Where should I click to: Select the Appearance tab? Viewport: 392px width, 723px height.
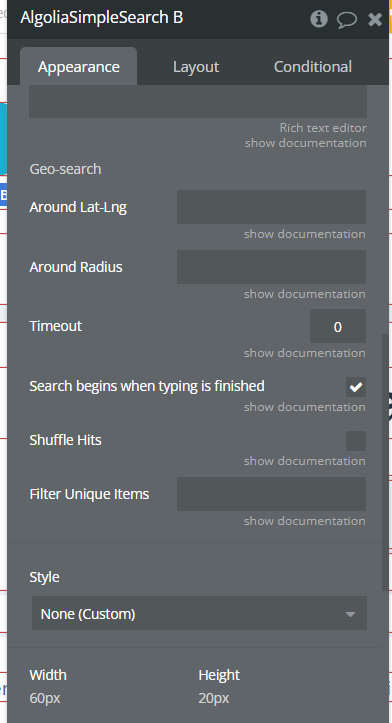click(78, 66)
